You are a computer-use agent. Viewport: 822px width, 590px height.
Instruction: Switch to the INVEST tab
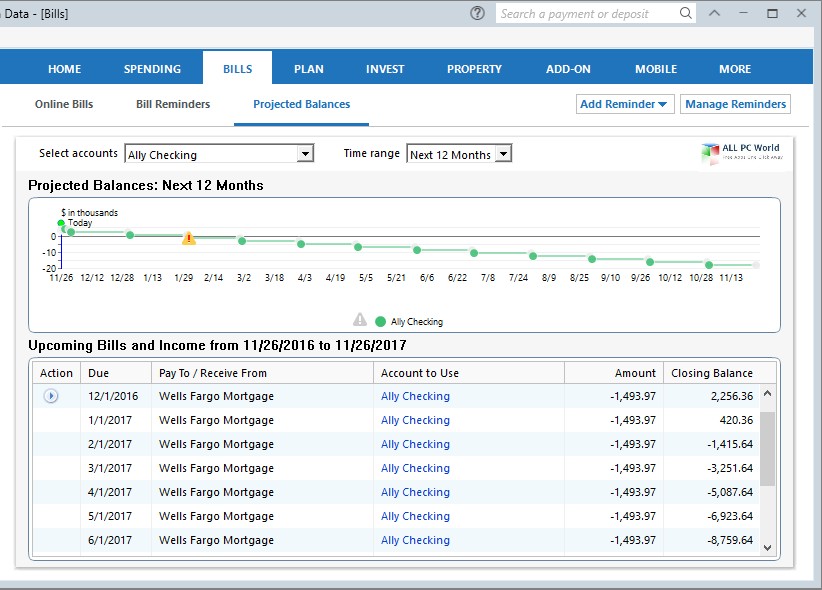point(385,69)
